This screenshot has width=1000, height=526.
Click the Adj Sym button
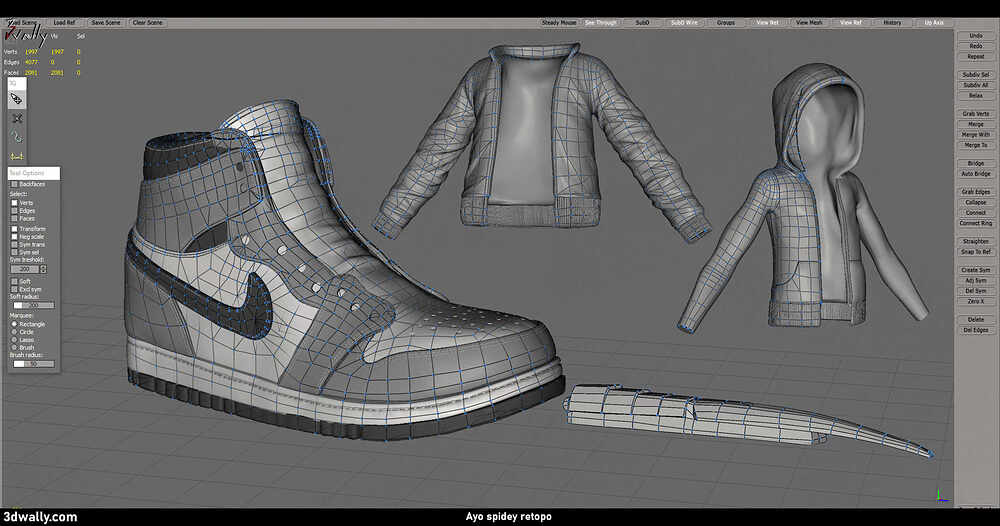pyautogui.click(x=976, y=280)
